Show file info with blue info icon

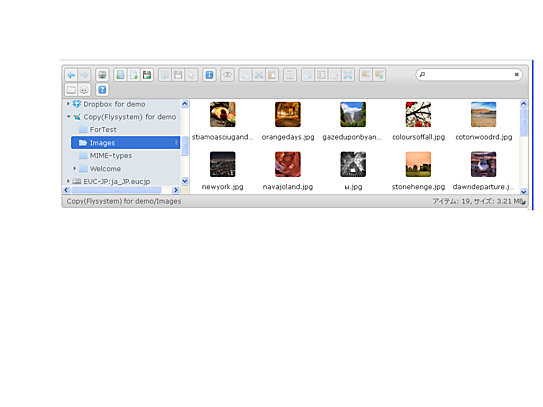coord(209,75)
